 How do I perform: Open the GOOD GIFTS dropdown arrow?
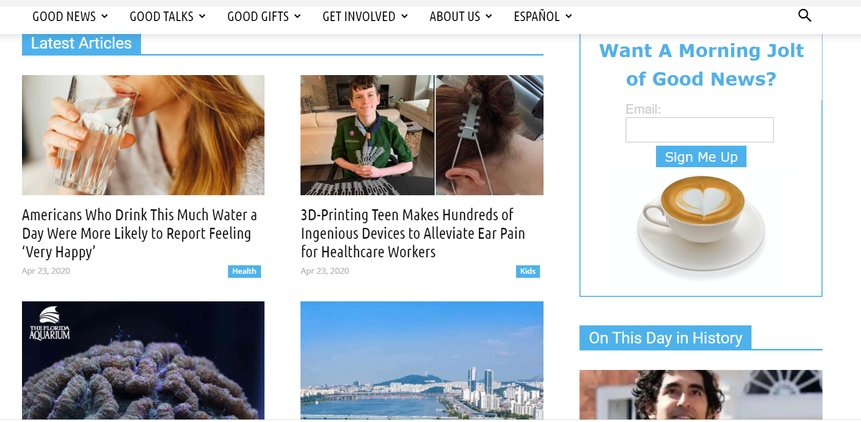click(297, 16)
